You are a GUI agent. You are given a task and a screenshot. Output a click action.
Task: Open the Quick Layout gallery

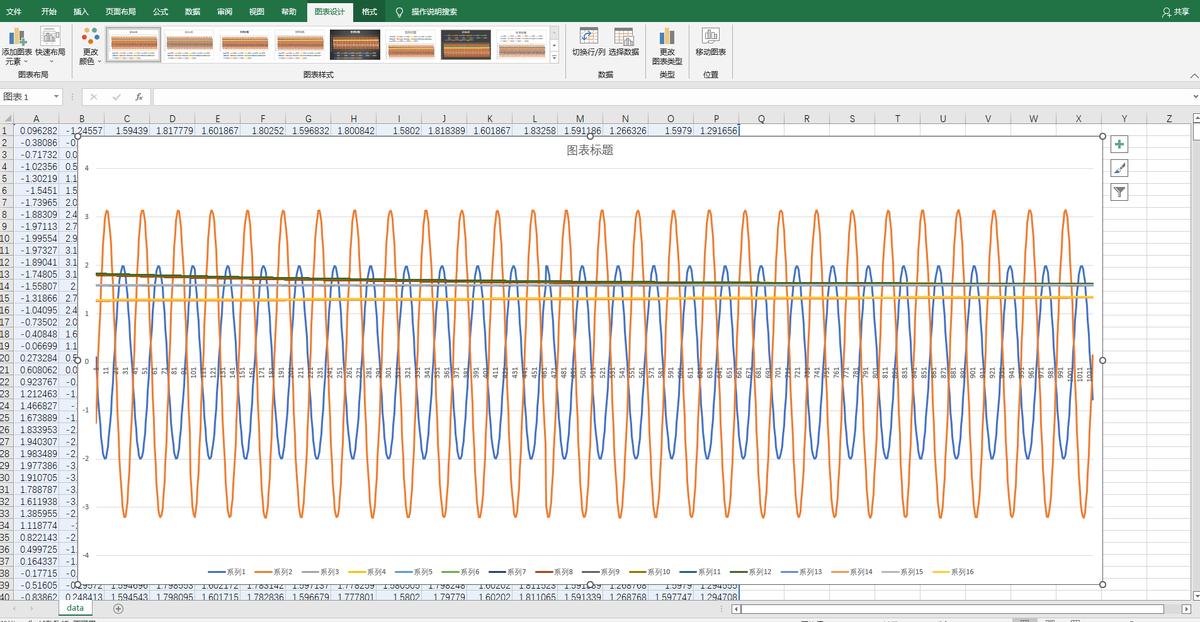(50, 44)
